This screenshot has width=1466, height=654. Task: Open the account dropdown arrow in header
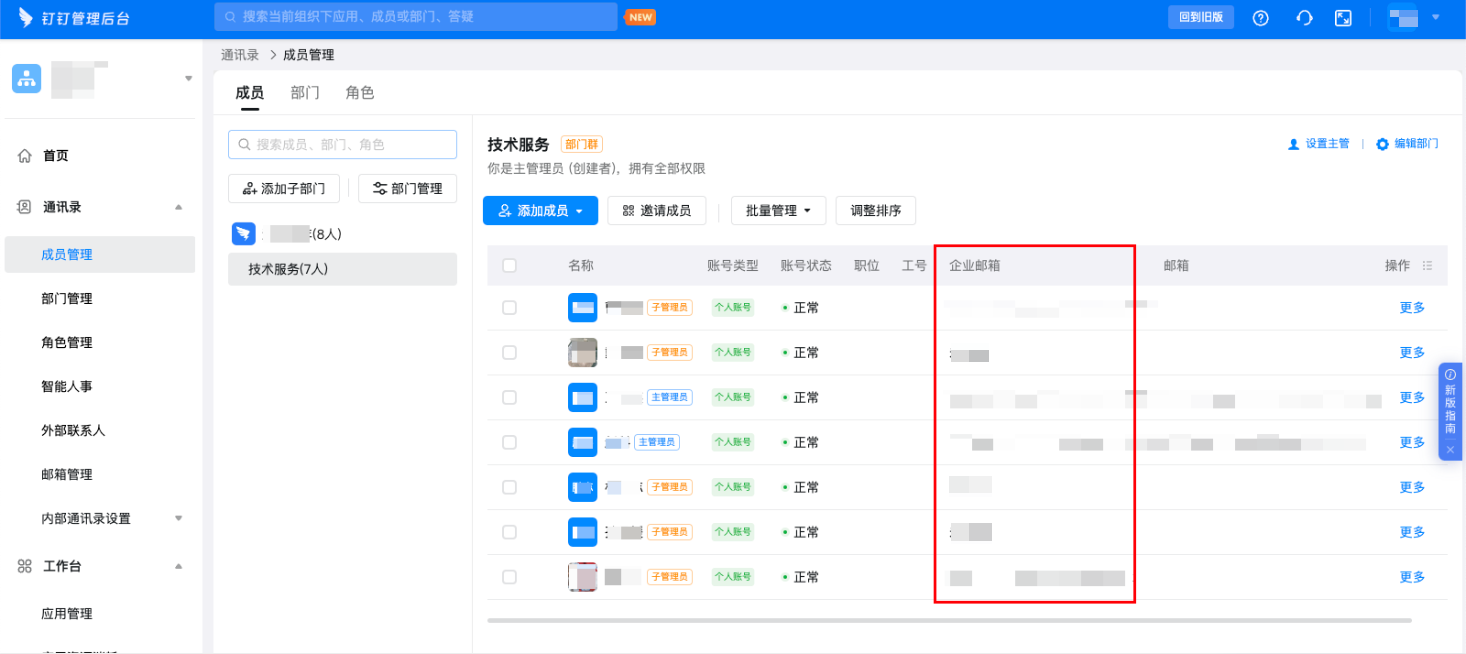(x=1436, y=17)
